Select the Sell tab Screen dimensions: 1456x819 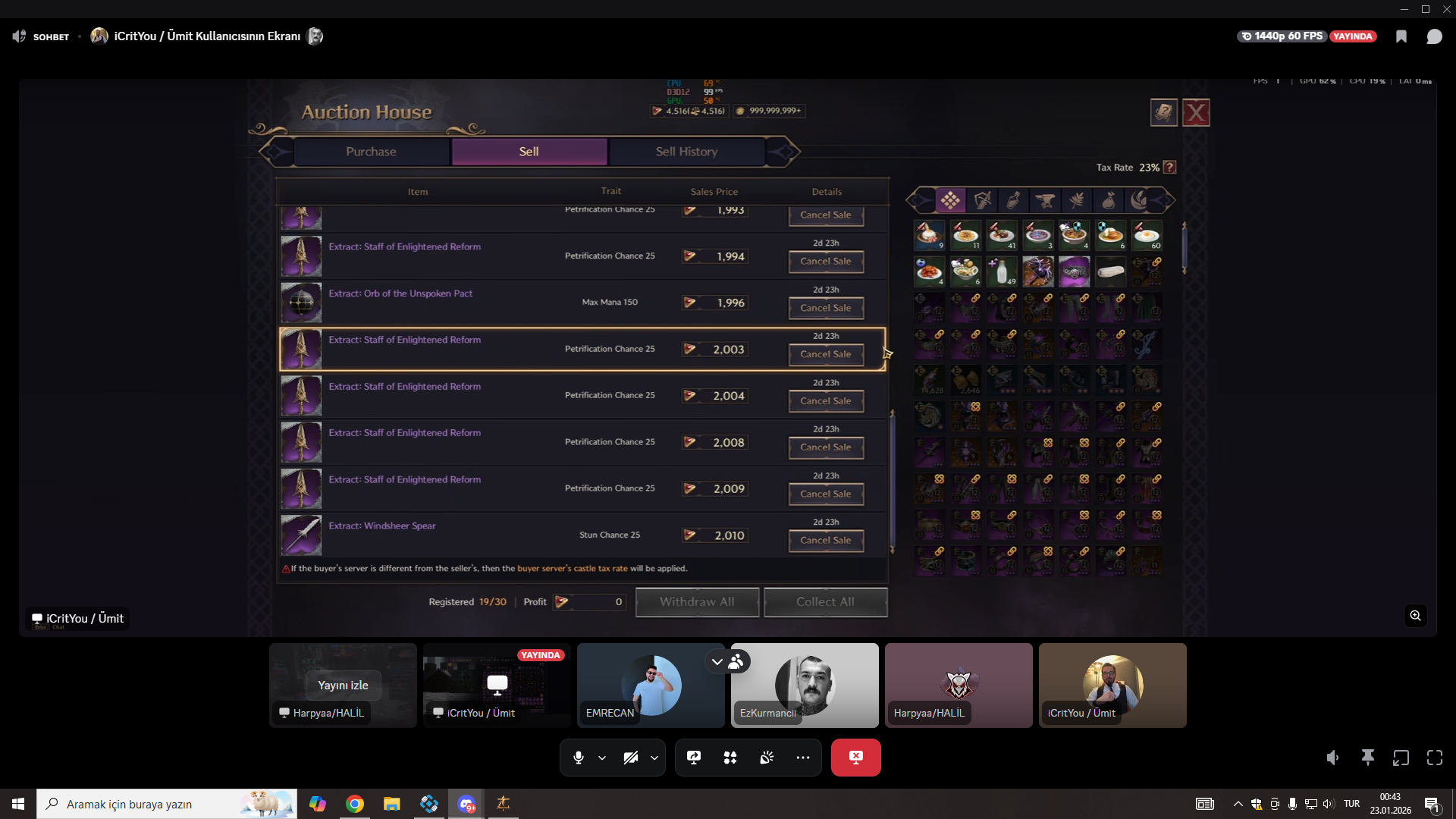[529, 152]
